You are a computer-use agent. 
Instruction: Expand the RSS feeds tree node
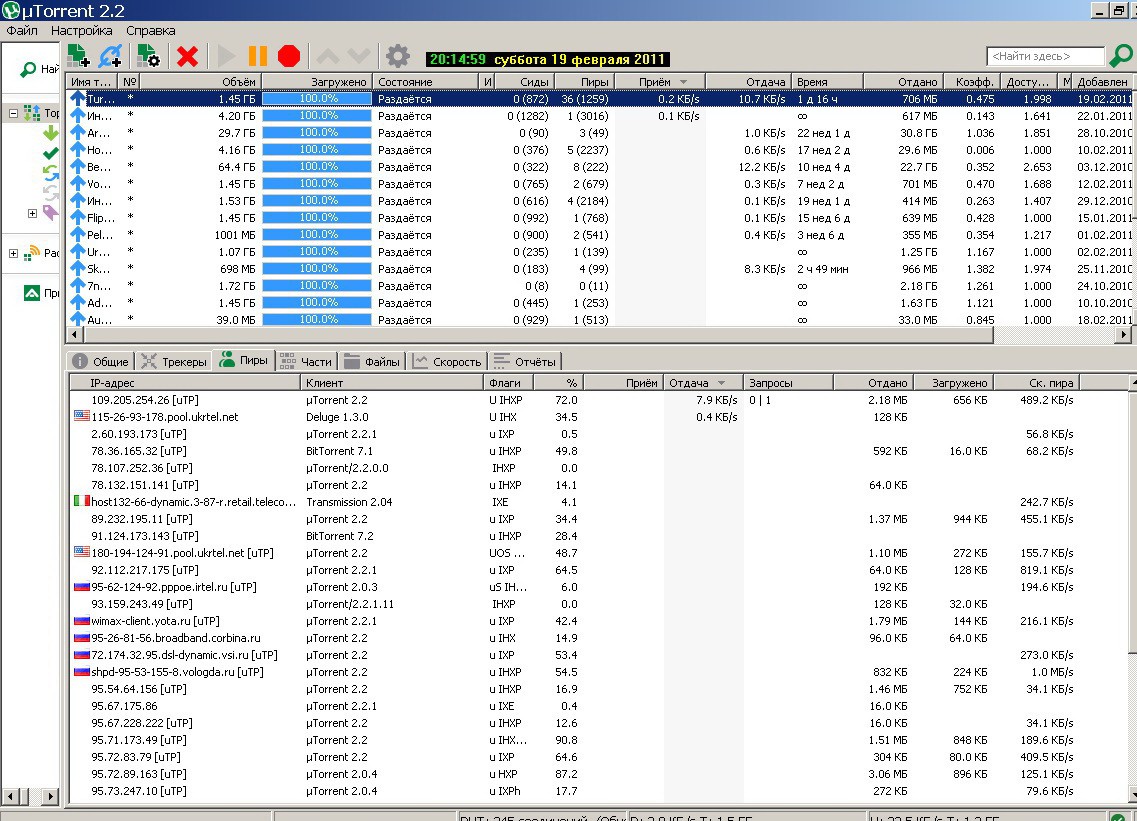coord(13,253)
